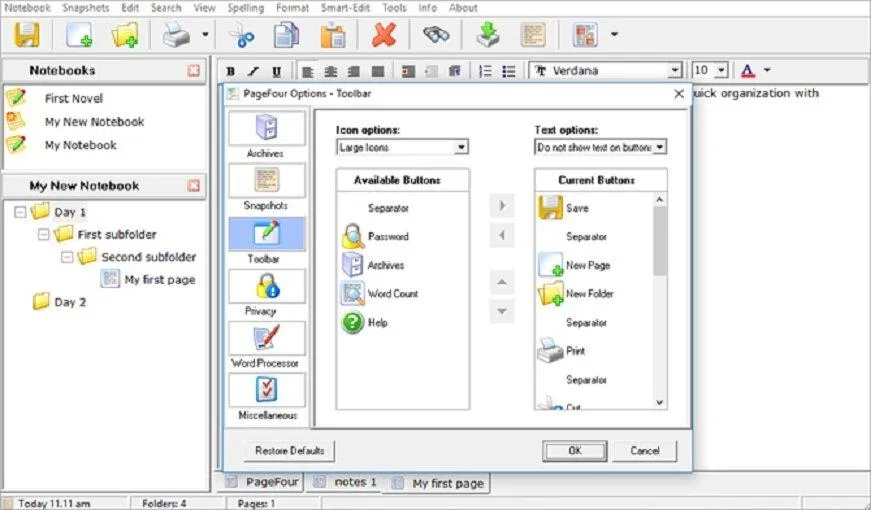Screen dimensions: 871x510
Task: Switch to the notes 1 tab
Action: point(346,482)
